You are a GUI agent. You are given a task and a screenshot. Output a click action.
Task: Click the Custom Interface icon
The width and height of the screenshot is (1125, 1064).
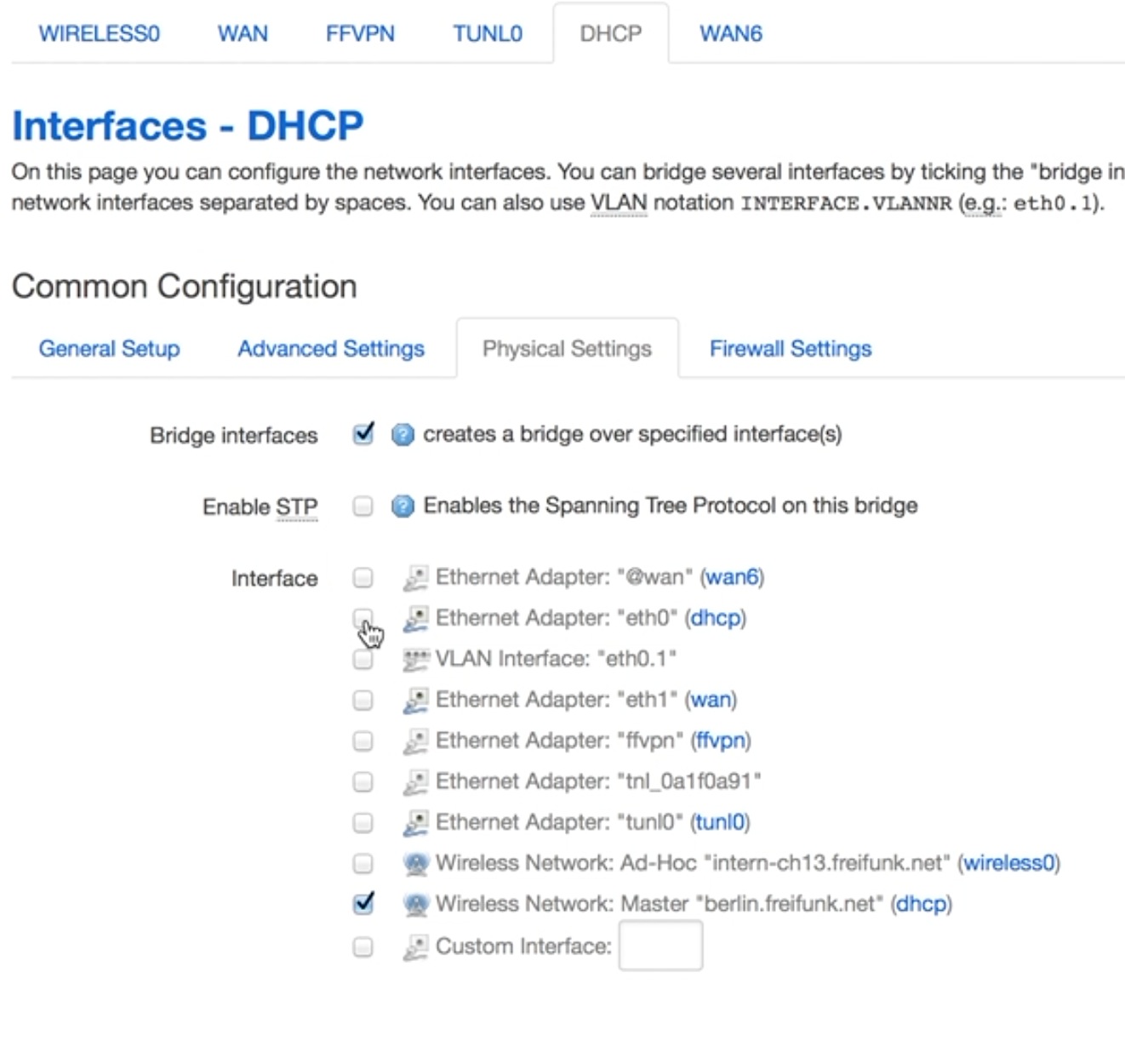click(x=415, y=947)
